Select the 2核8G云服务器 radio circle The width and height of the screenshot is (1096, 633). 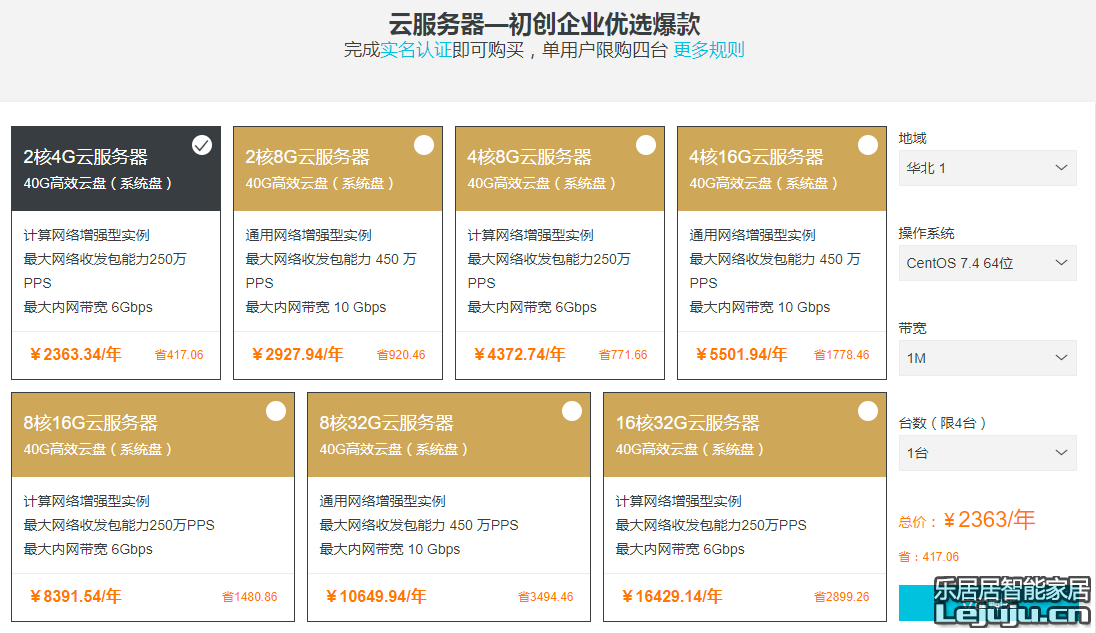(424, 145)
